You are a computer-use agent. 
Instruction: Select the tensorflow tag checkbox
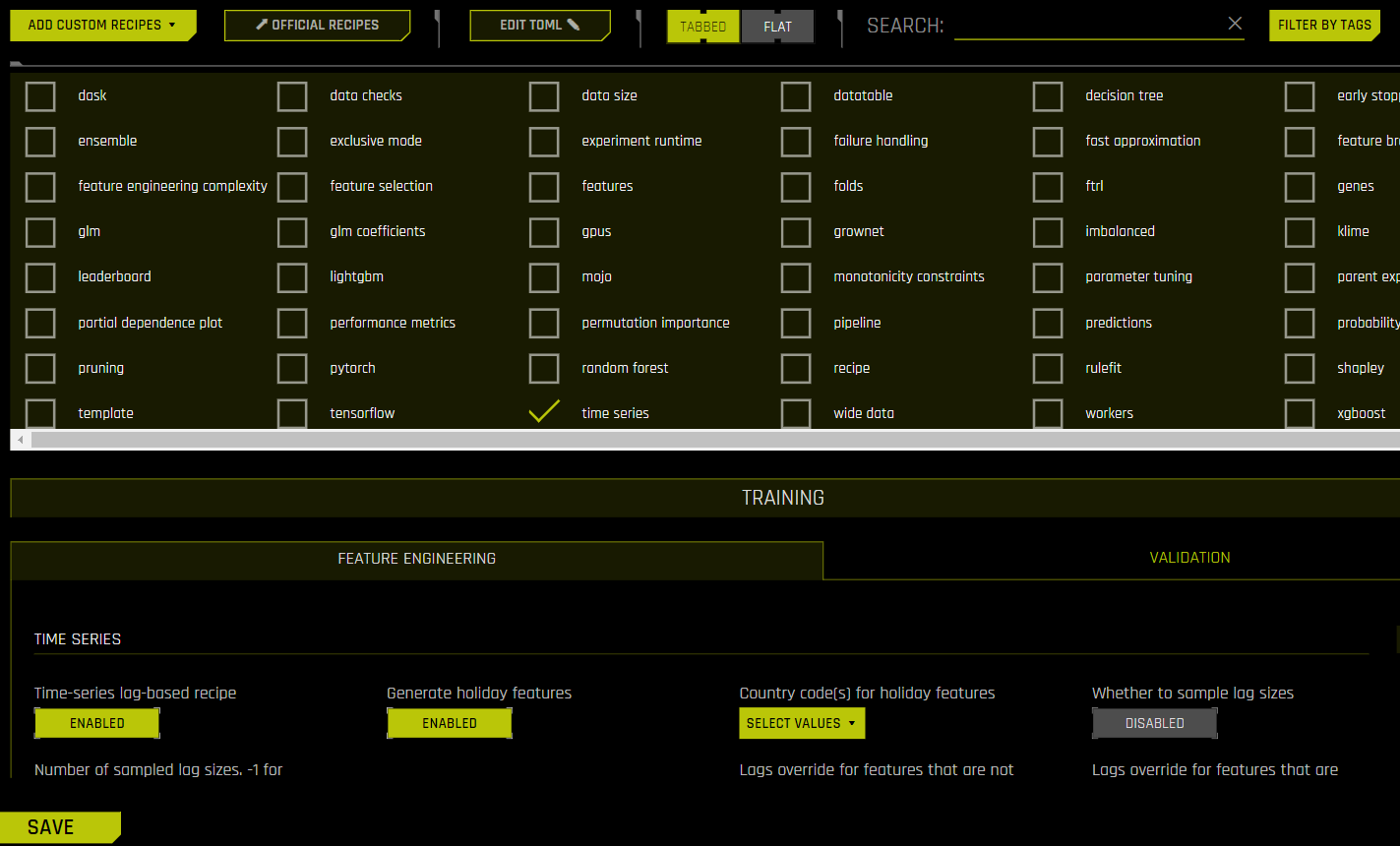tap(292, 413)
